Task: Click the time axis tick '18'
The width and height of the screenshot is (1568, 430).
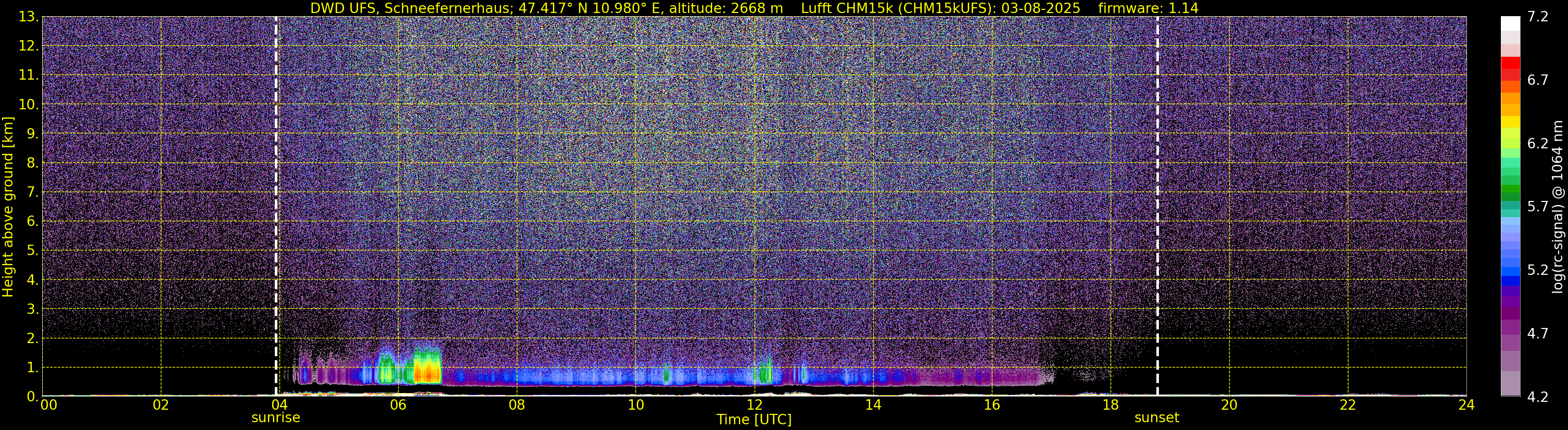Action: [1110, 405]
